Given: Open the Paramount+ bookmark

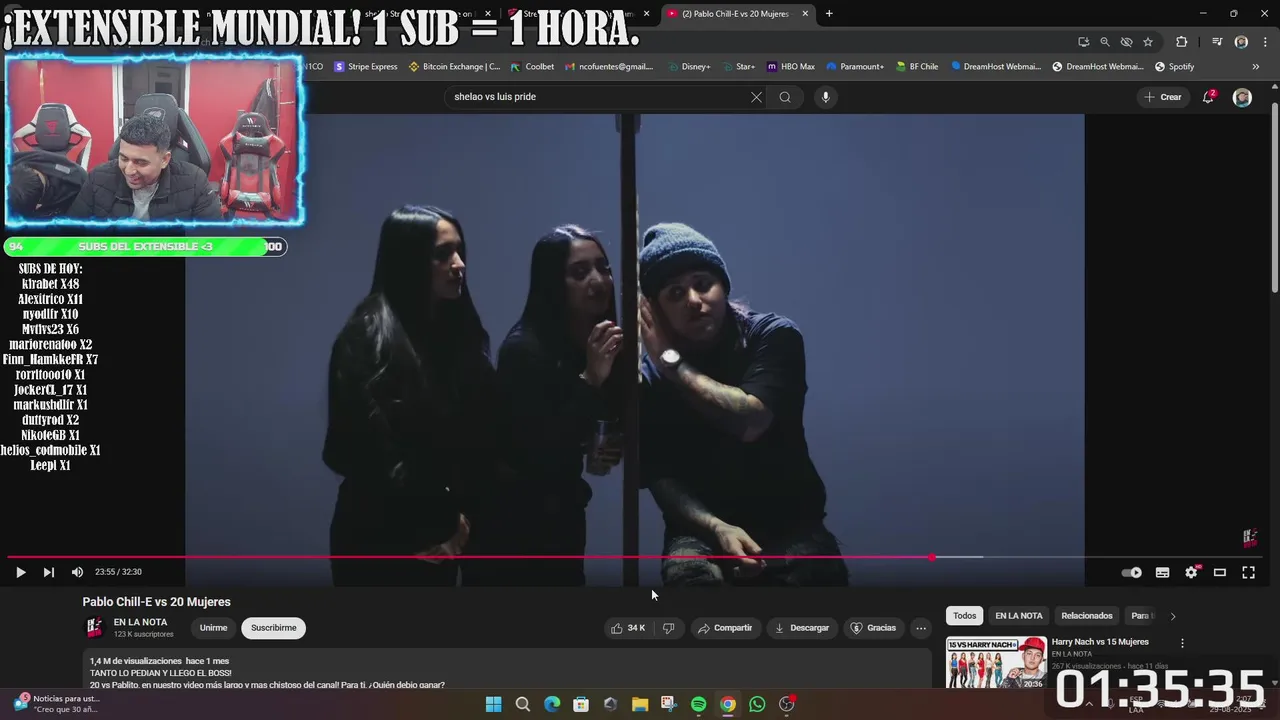Looking at the screenshot, I should tap(855, 67).
